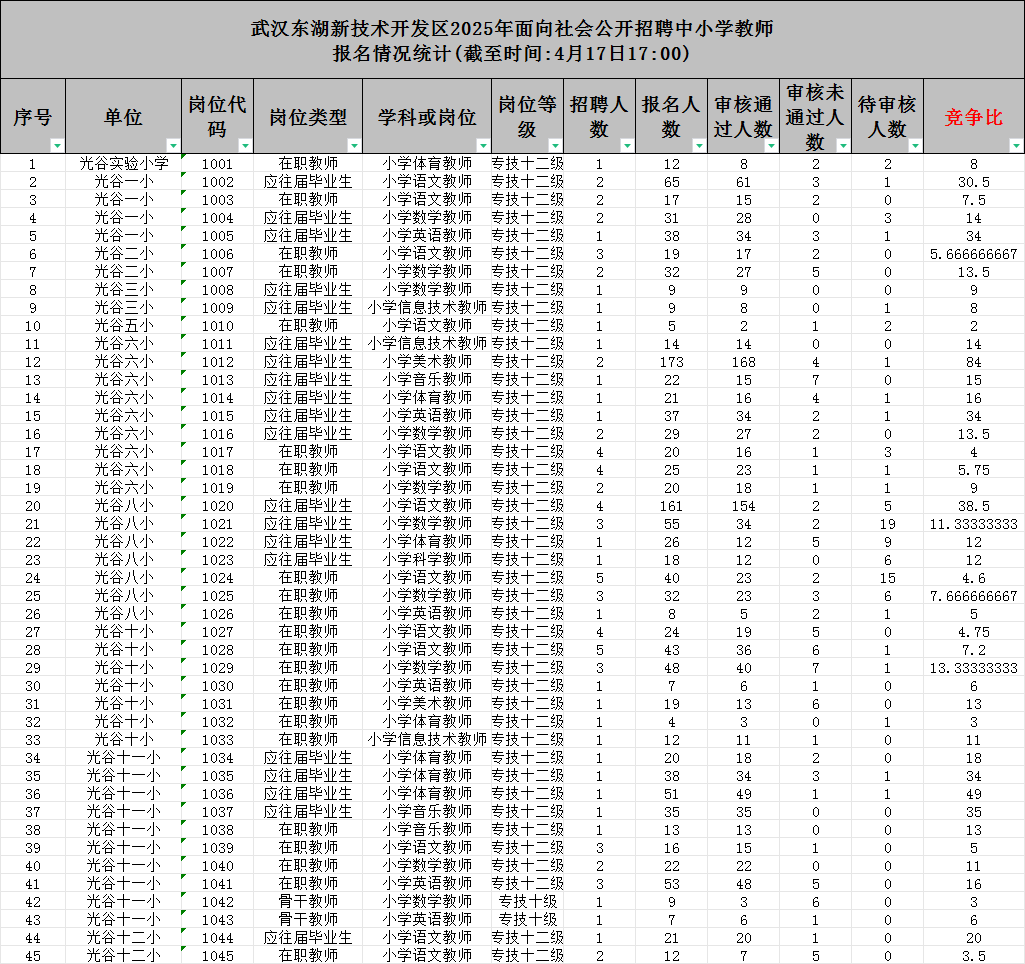Select sequence number cell 45
This screenshot has height=964, width=1025.
(x=33, y=956)
